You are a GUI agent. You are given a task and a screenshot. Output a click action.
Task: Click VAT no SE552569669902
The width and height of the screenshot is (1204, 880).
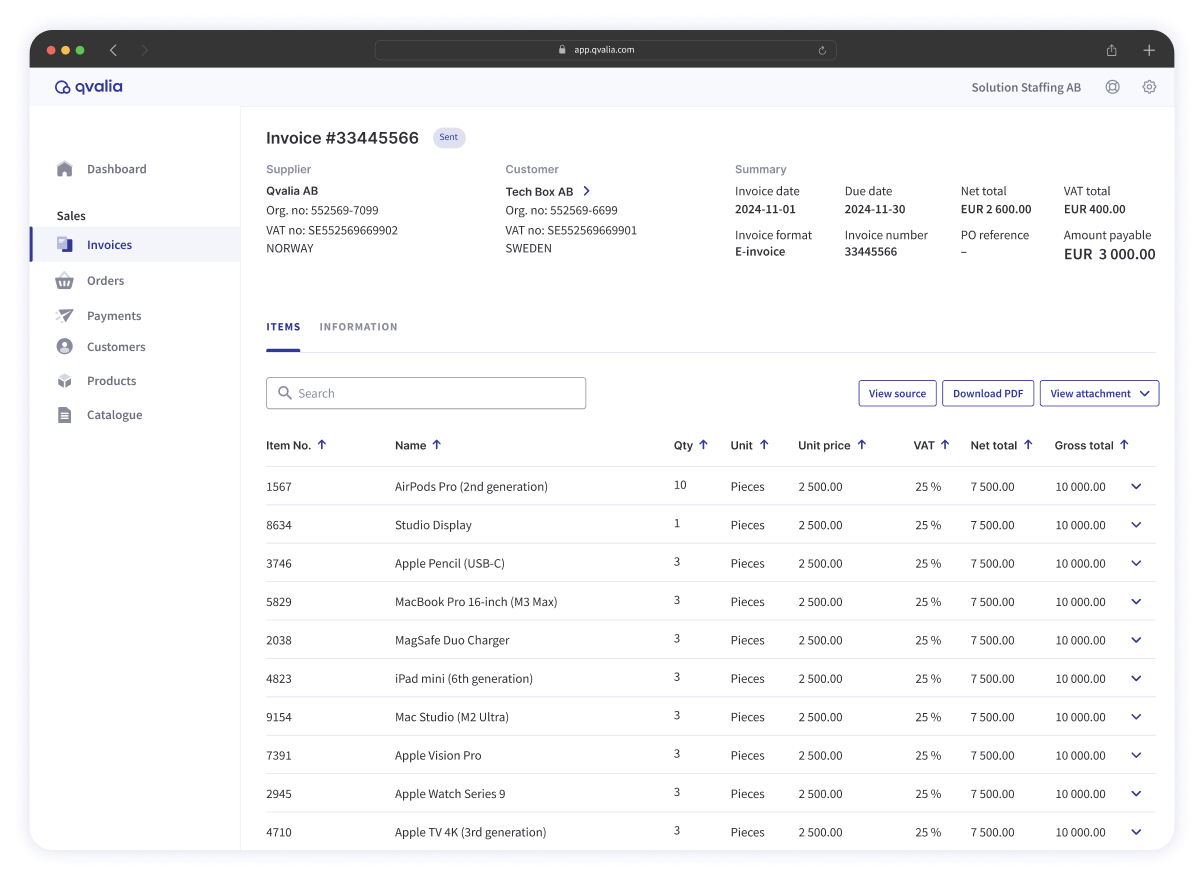[x=332, y=230]
